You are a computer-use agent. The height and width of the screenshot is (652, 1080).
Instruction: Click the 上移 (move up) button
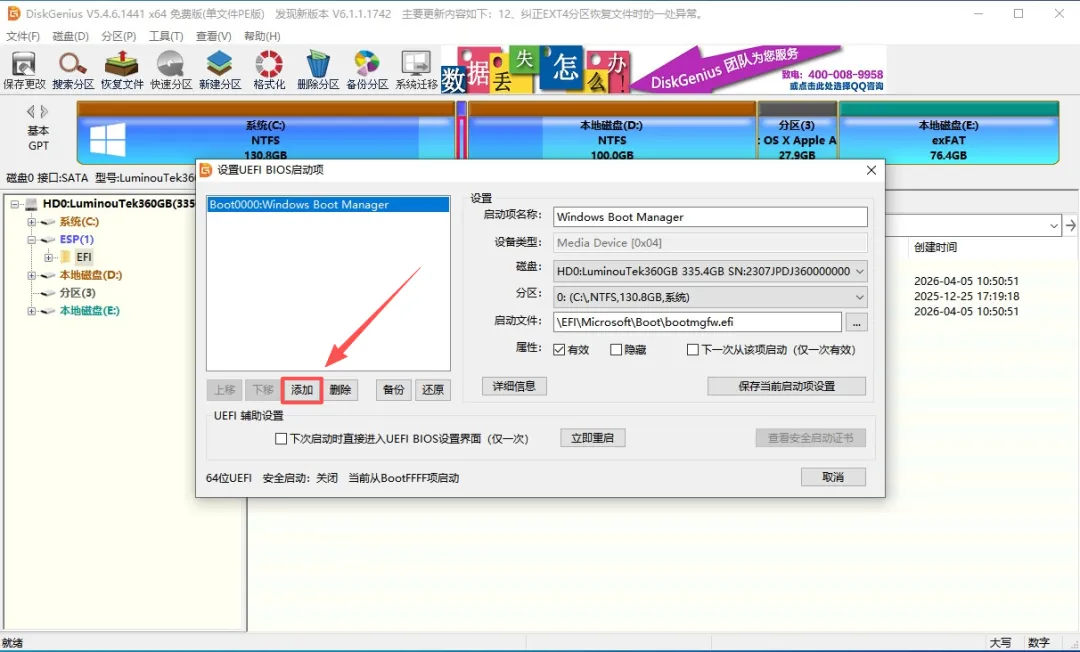click(225, 390)
